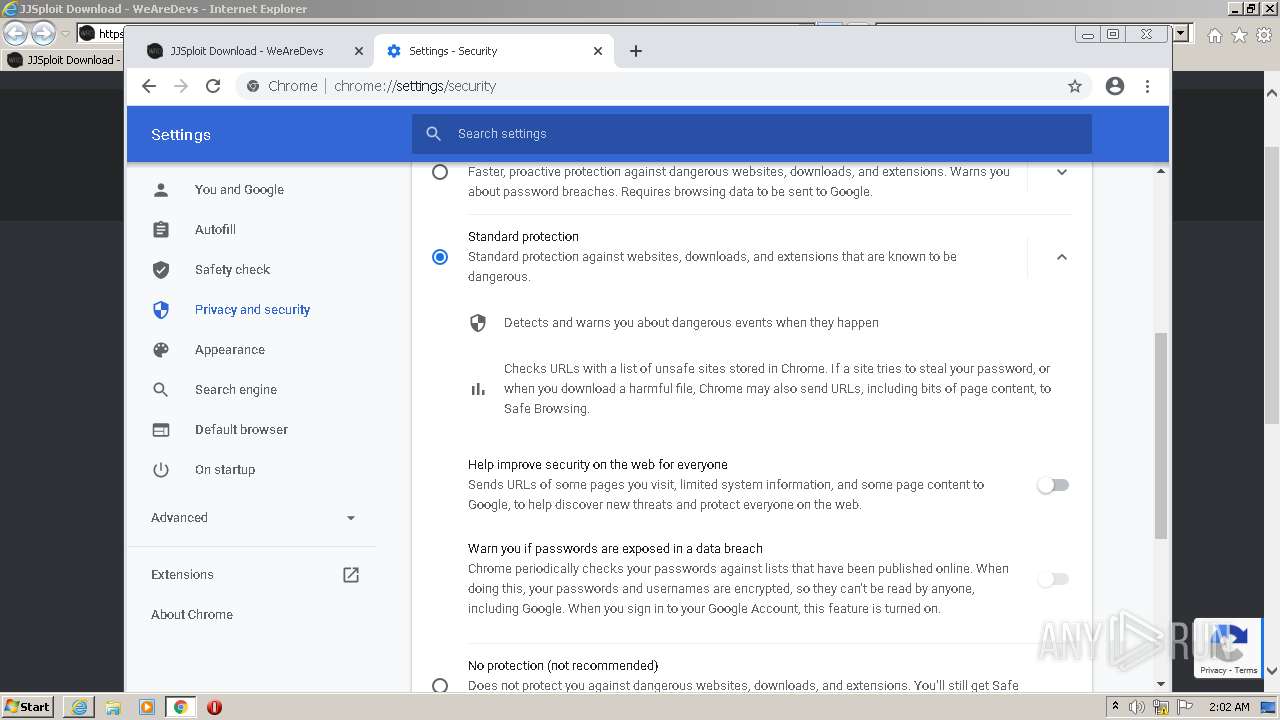Click the reCAPTCHA Privacy - Terms badge
1280x720 pixels.
pos(1229,649)
